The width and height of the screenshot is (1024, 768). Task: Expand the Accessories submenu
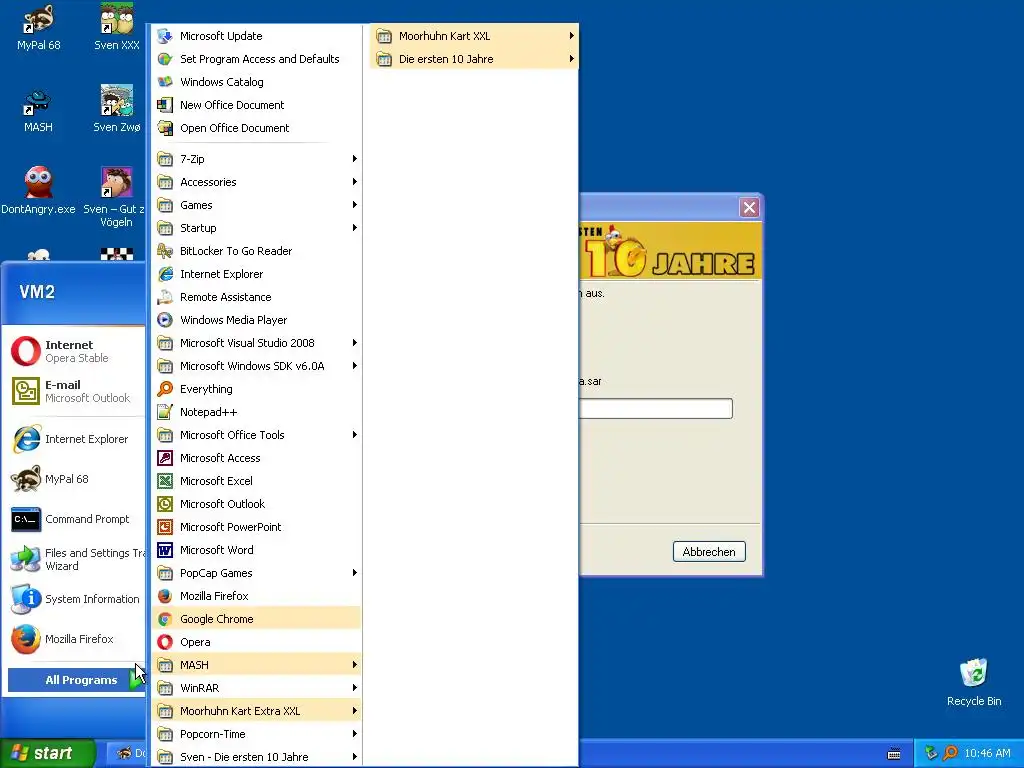[257, 182]
